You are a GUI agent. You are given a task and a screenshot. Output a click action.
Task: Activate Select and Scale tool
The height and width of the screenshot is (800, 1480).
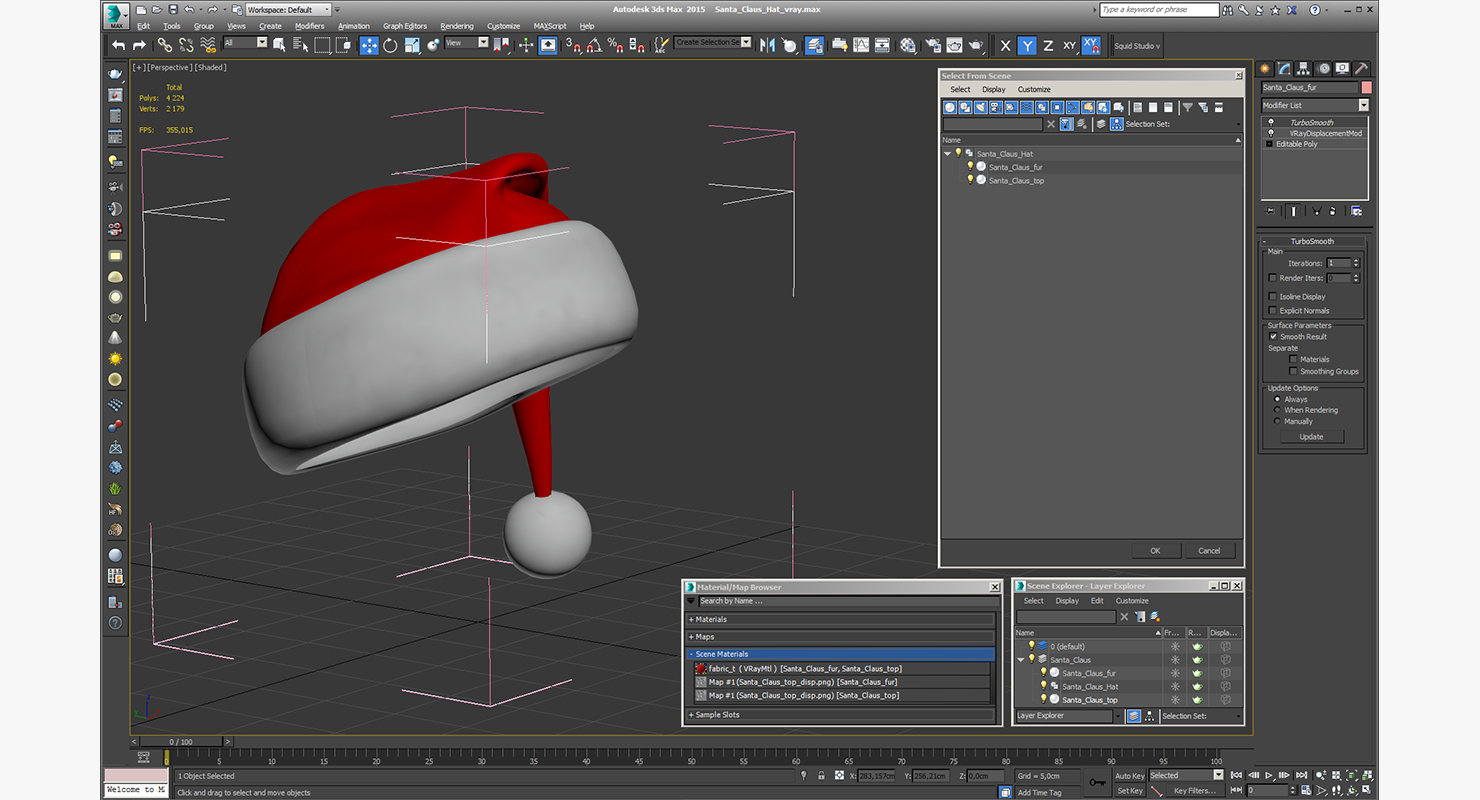(412, 45)
